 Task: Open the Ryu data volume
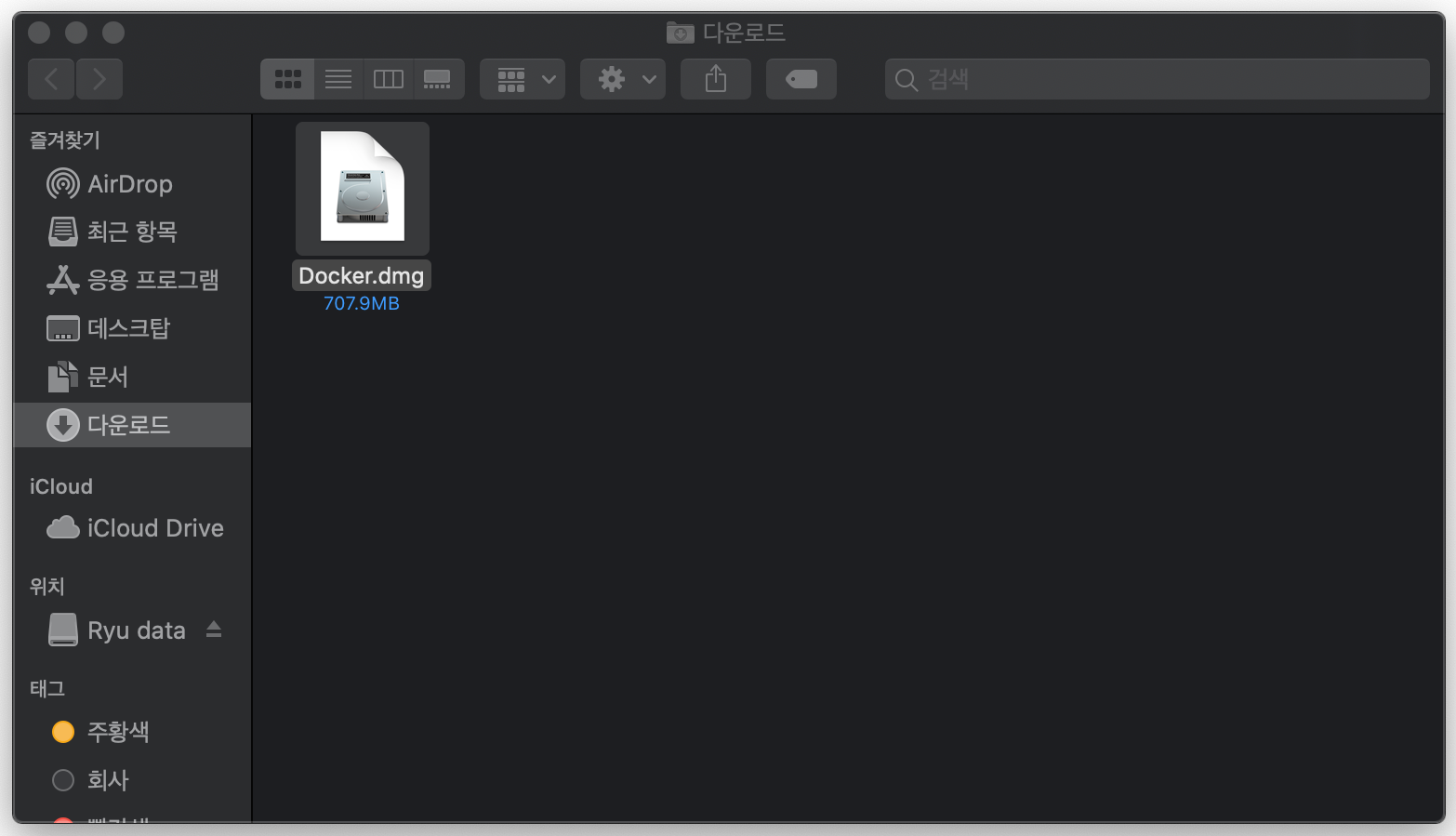[132, 630]
